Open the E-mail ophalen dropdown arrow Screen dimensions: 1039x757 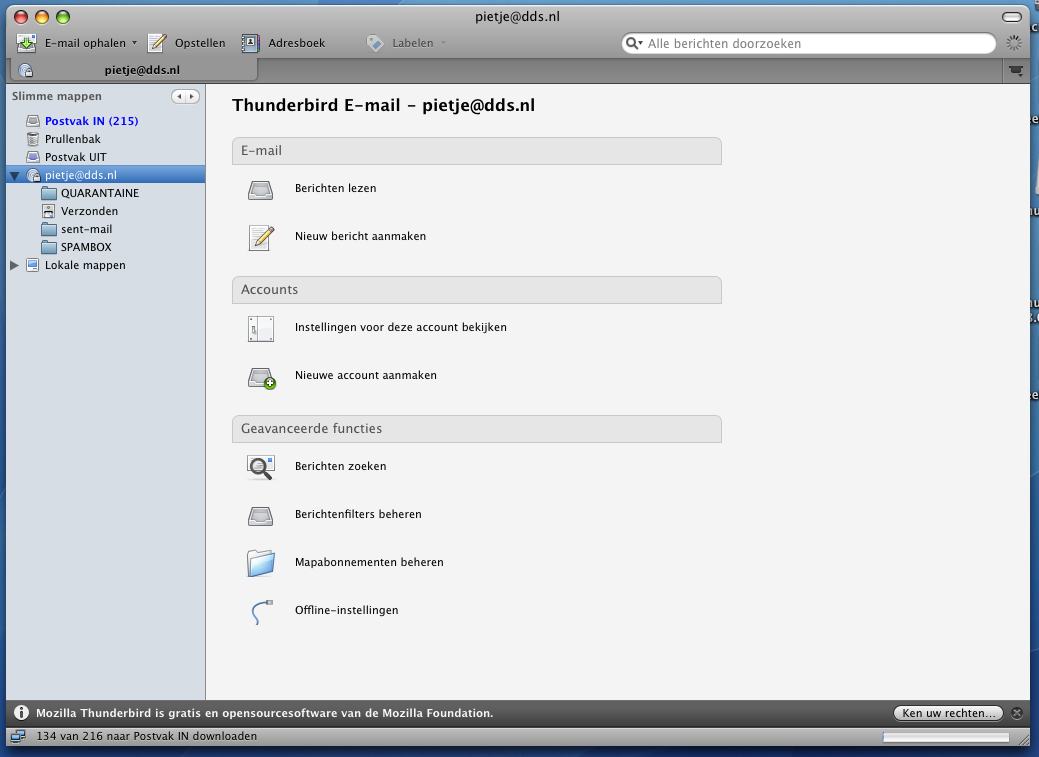coord(135,43)
